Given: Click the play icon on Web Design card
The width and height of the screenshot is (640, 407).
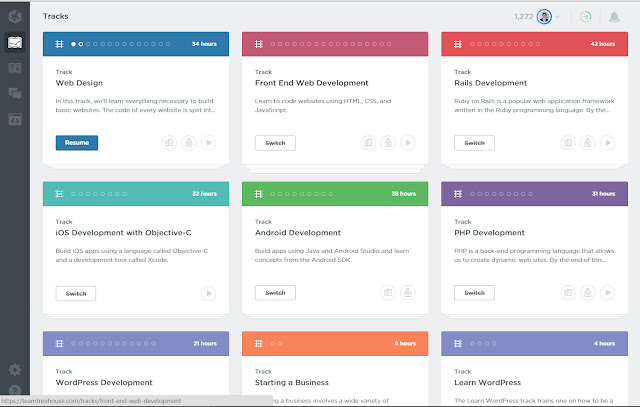Looking at the screenshot, I should tap(209, 143).
